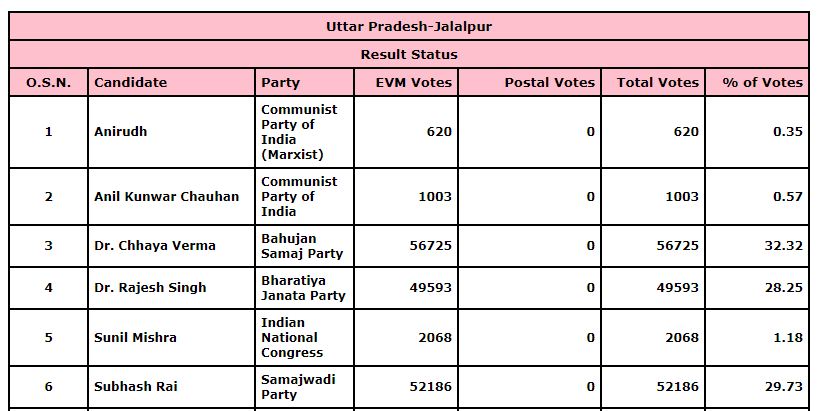Select the Candidate column header
Viewport: 828px width, 411px height.
[x=130, y=82]
